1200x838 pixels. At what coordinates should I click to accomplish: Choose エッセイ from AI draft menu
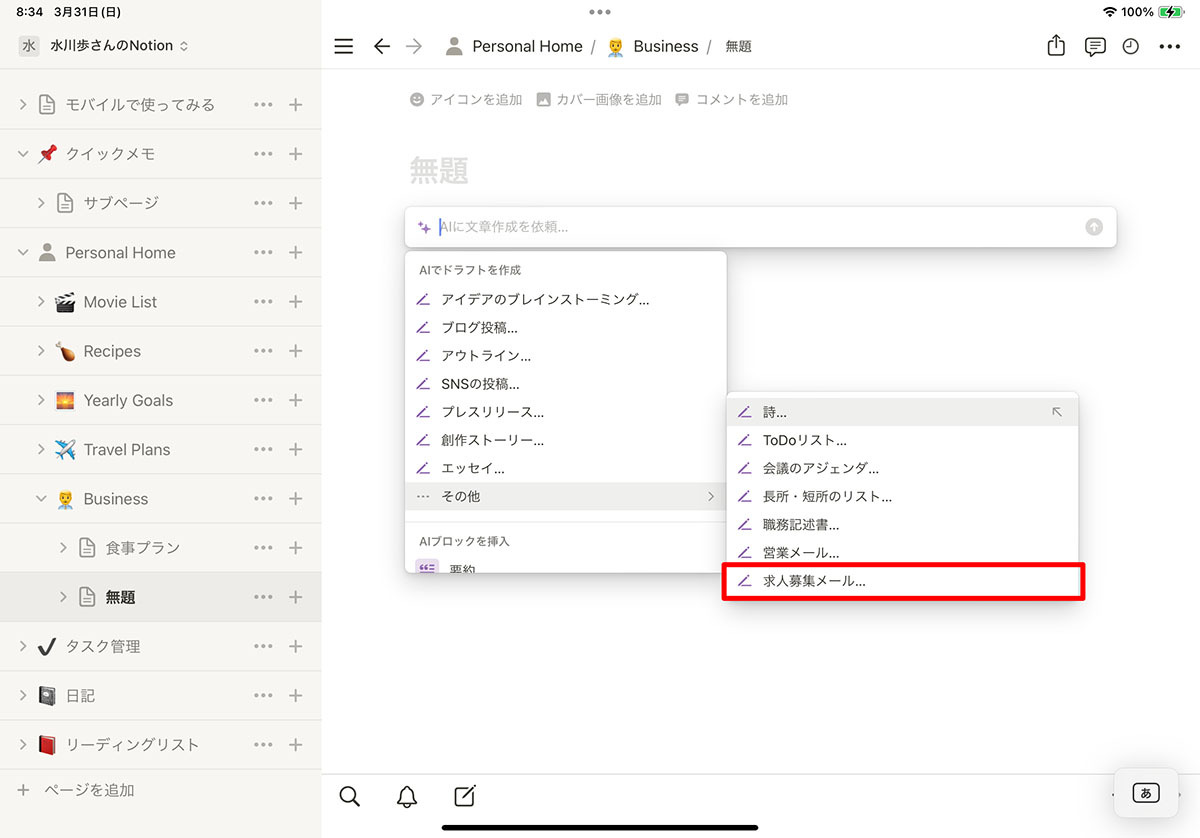[x=565, y=467]
